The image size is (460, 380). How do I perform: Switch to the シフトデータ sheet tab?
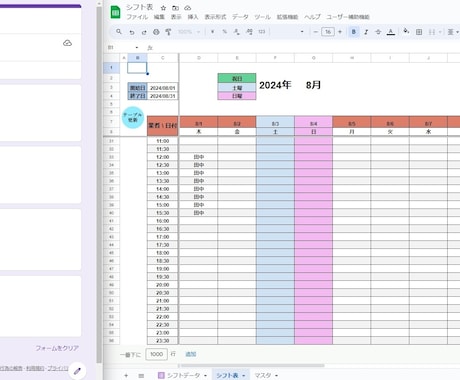click(183, 376)
